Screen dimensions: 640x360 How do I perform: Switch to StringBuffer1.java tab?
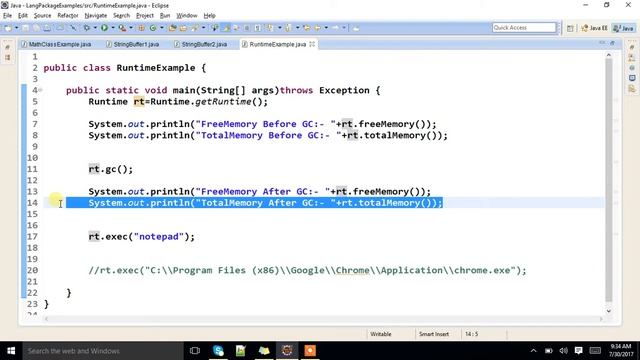tap(133, 44)
